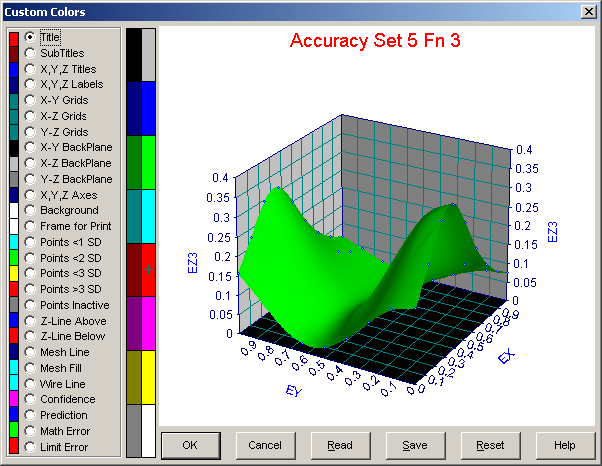Open Help for Custom Colors
602x466 pixels.
[565, 445]
